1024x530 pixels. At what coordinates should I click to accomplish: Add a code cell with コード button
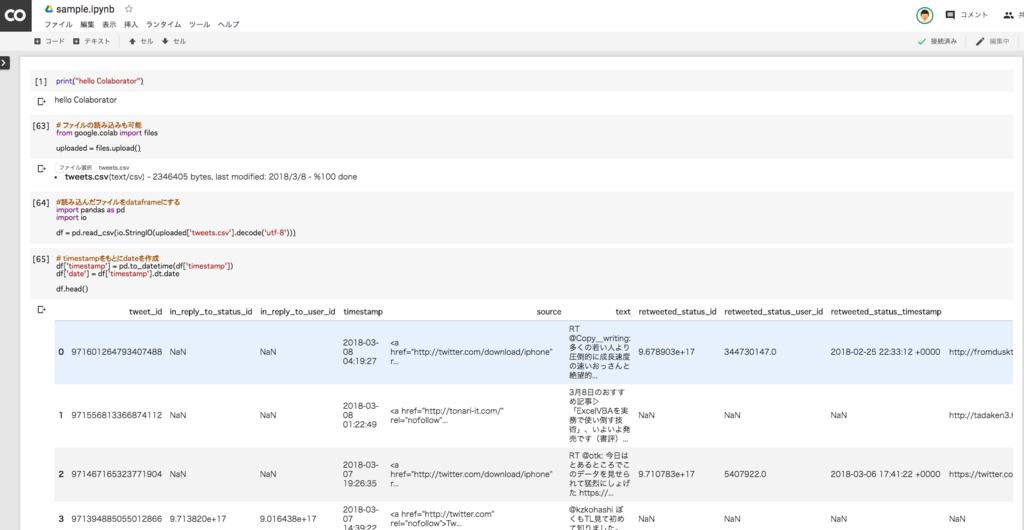click(x=50, y=41)
